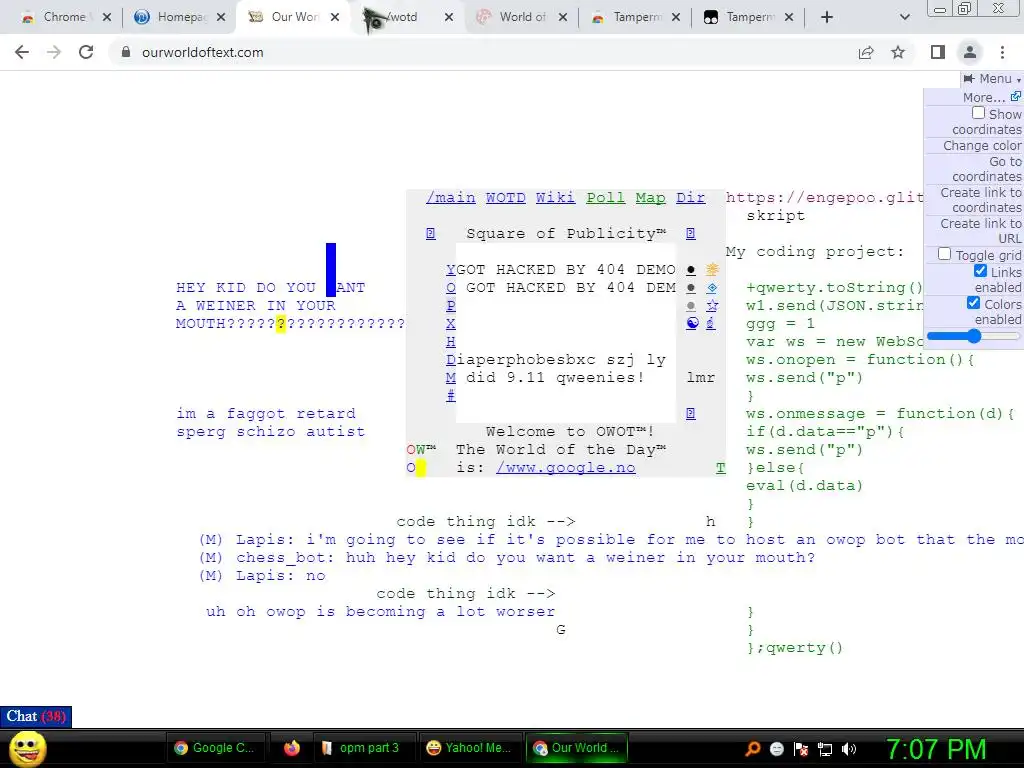Open the 'Our World' taskbar item
Image resolution: width=1024 pixels, height=768 pixels.
tap(576, 748)
